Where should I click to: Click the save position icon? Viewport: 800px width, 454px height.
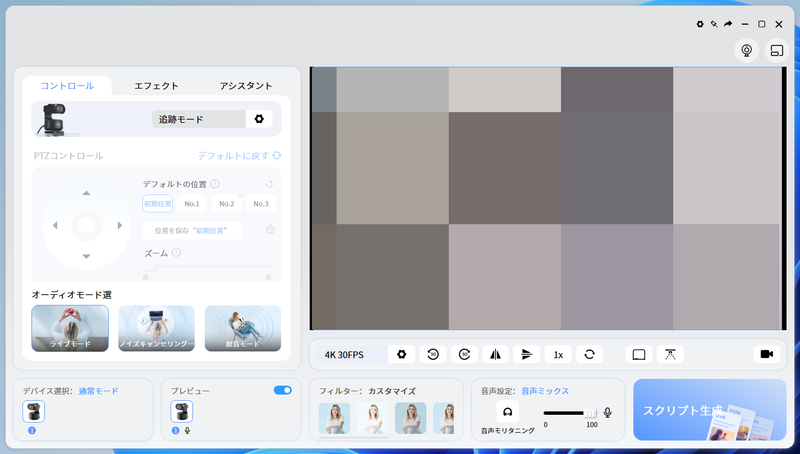click(x=270, y=230)
